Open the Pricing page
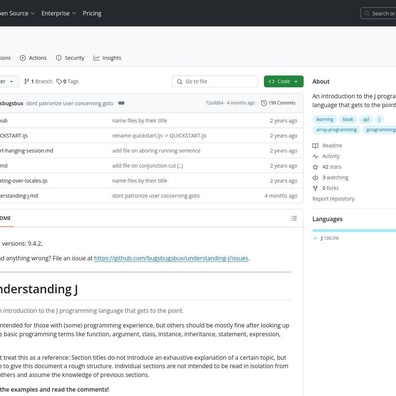 click(92, 13)
